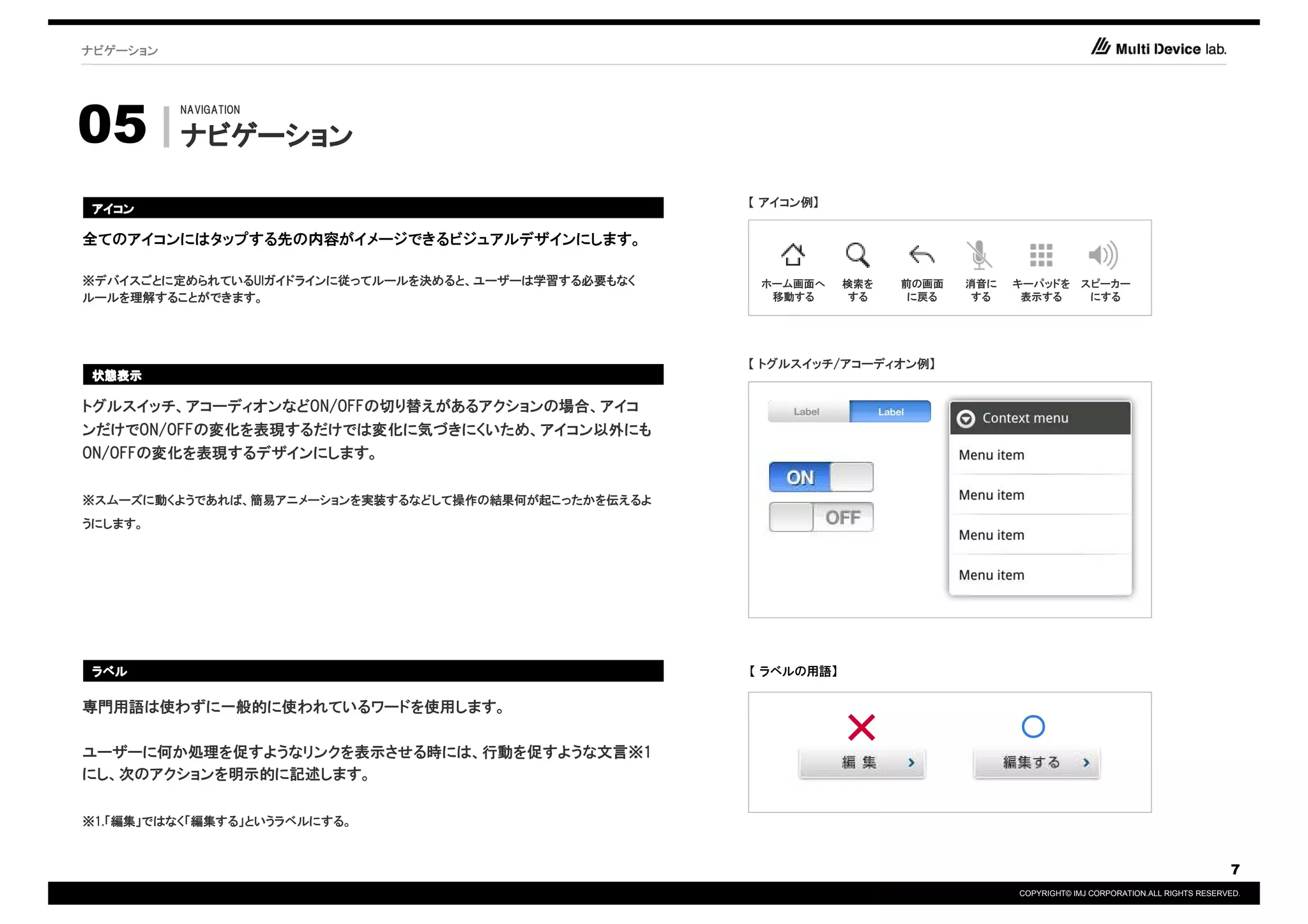The width and height of the screenshot is (1308, 924).
Task: Click the magnifier search icon
Action: 857,255
